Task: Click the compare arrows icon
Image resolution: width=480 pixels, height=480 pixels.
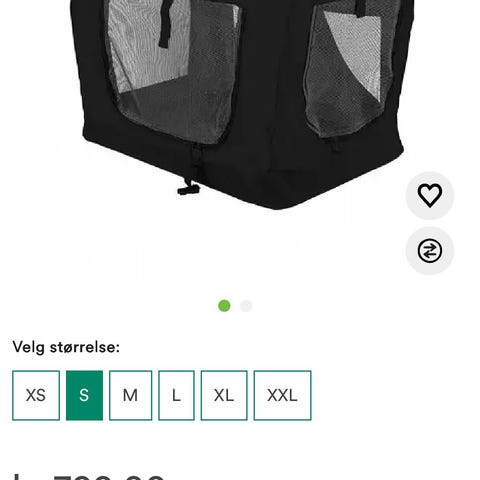Action: [430, 251]
